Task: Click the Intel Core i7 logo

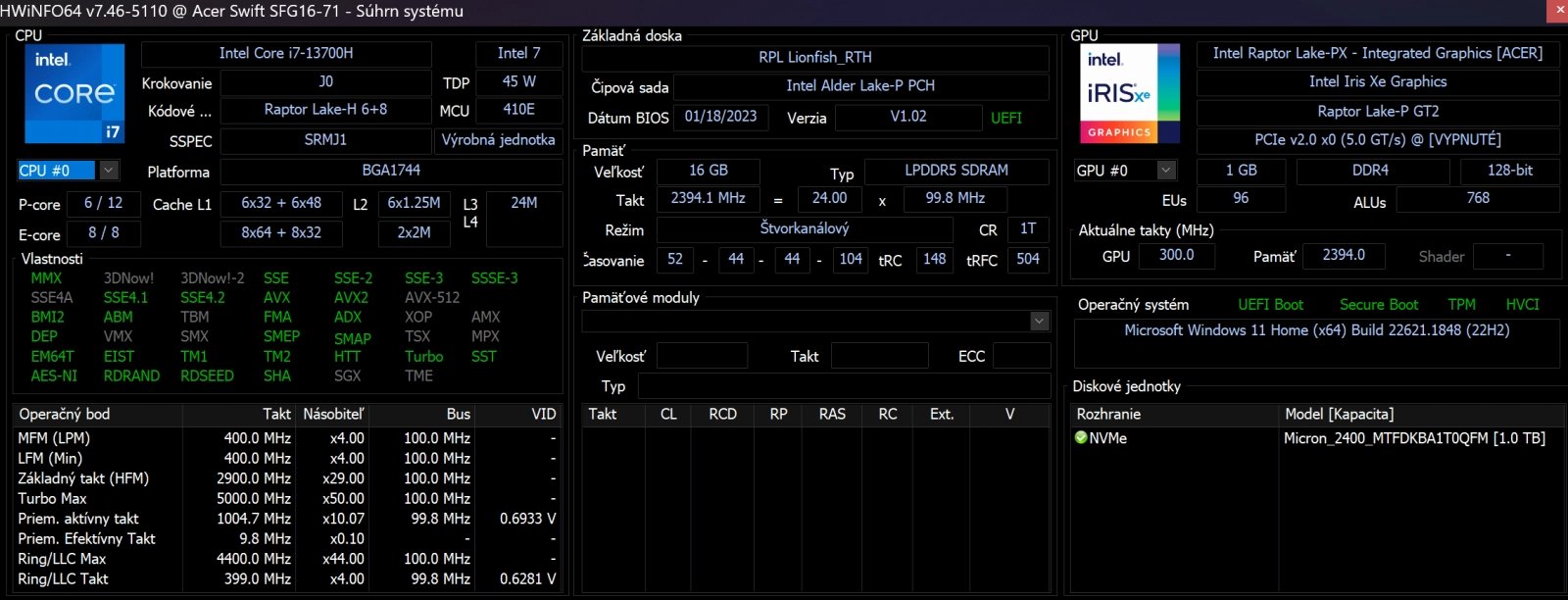Action: point(74,93)
